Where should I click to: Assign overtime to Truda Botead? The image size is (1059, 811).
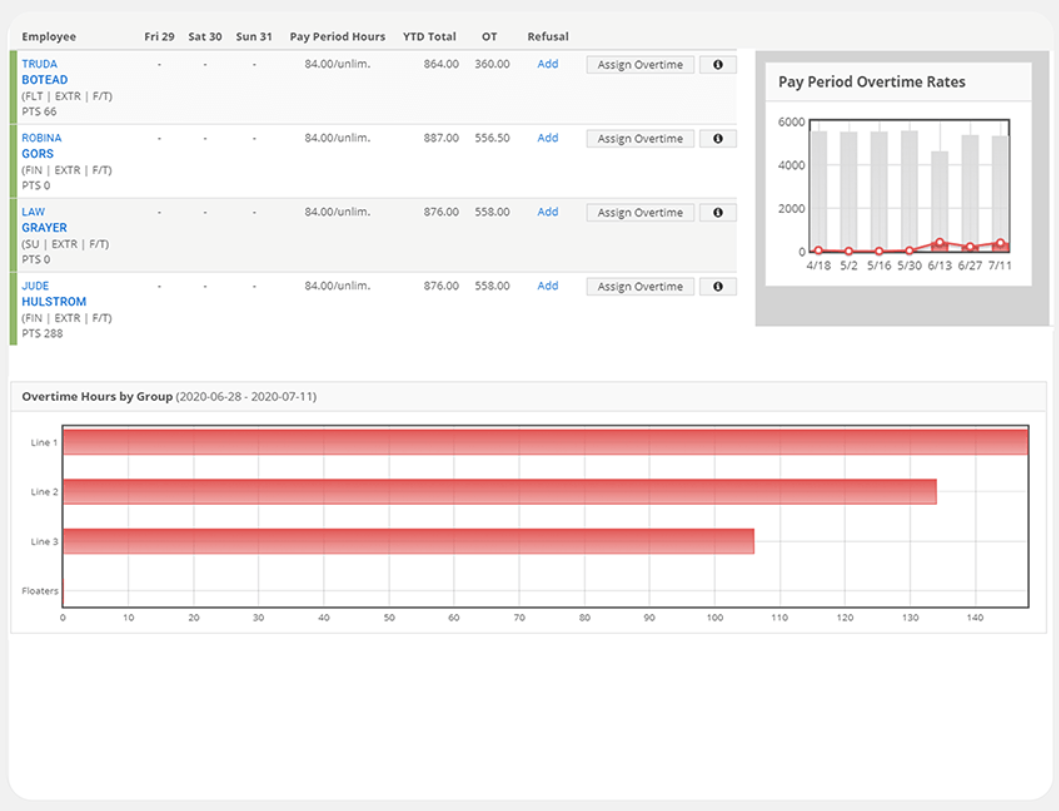[x=639, y=64]
